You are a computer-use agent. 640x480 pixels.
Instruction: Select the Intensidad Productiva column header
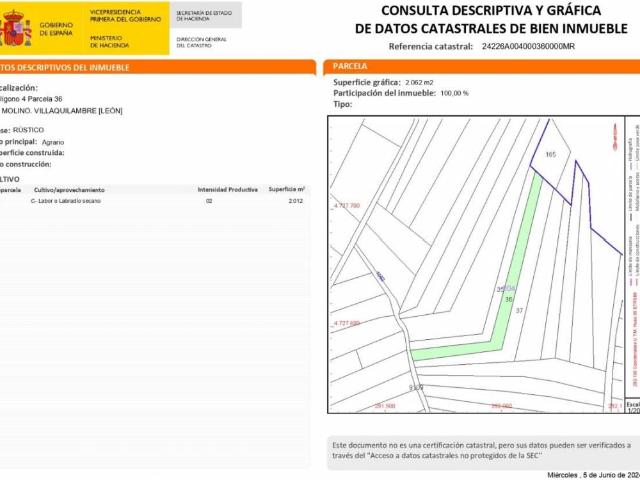[227, 188]
